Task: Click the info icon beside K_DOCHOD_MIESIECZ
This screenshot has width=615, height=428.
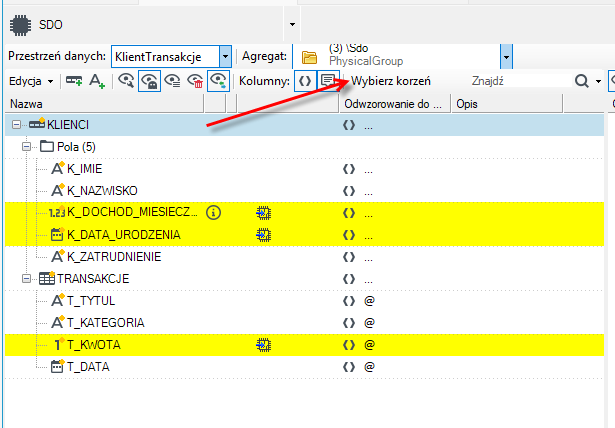Action: (213, 213)
